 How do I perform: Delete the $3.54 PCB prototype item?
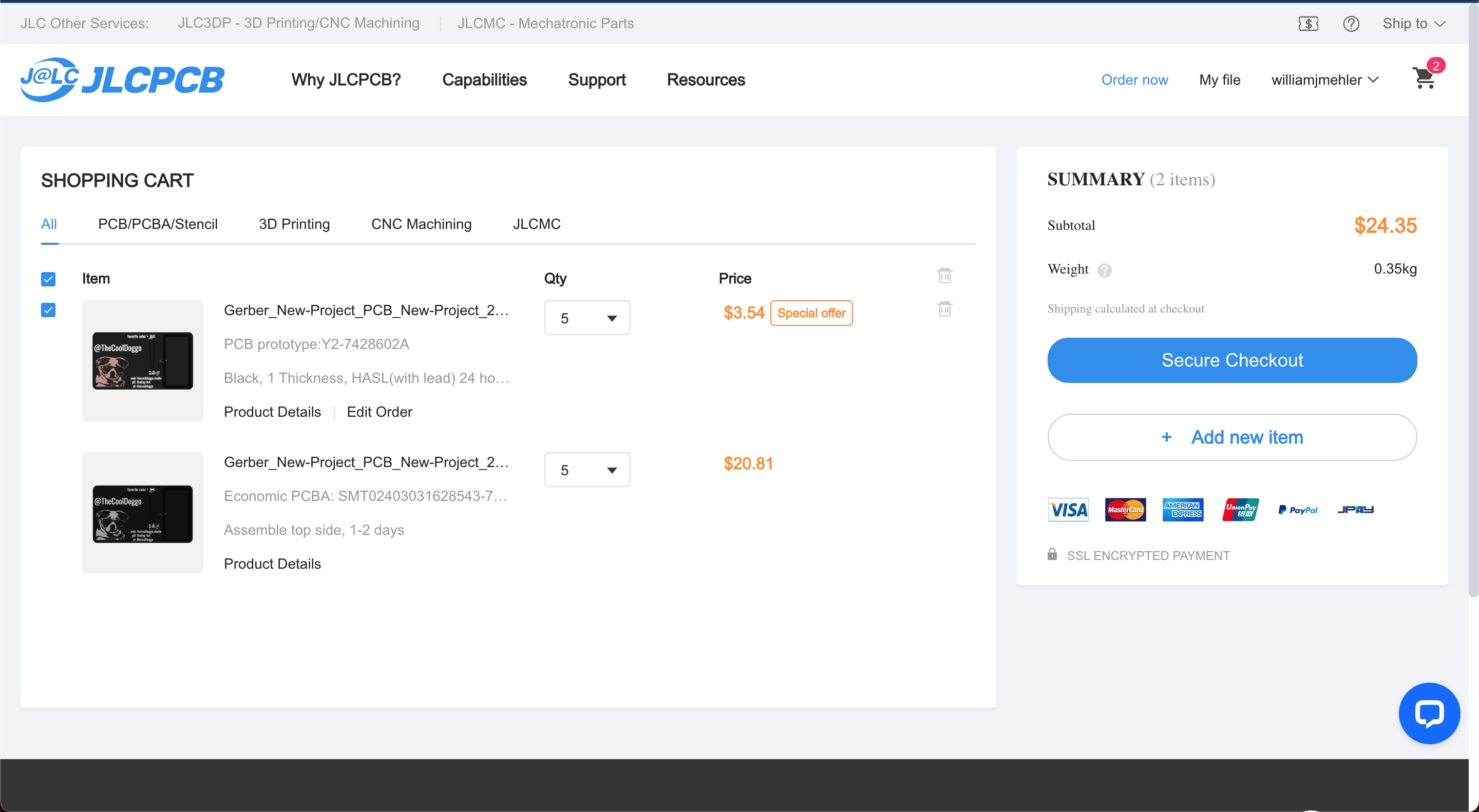pyautogui.click(x=944, y=310)
